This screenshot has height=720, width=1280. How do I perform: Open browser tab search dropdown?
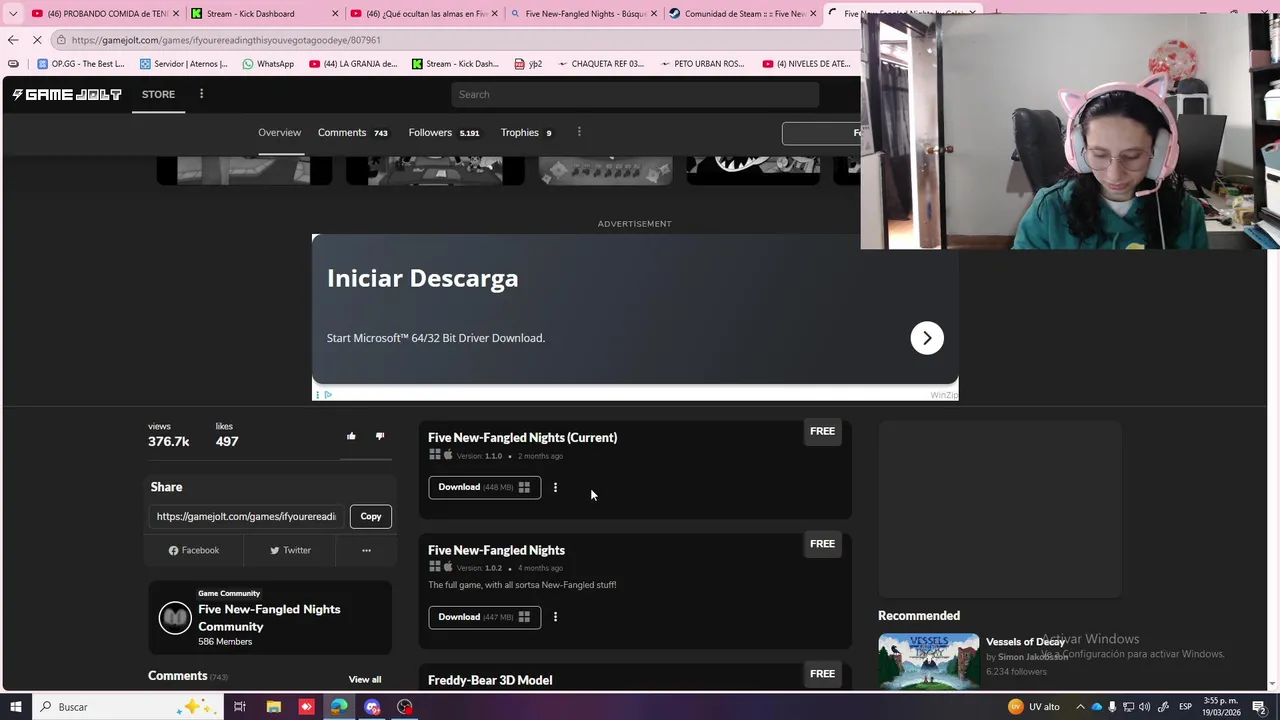tap(13, 14)
